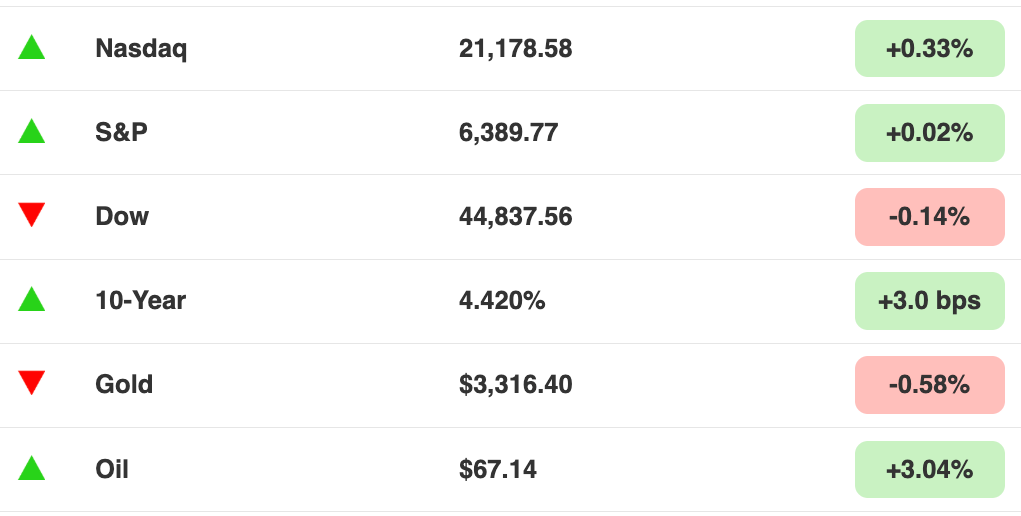The width and height of the screenshot is (1021, 516).
Task: Open the S&P index name
Action: tap(121, 132)
